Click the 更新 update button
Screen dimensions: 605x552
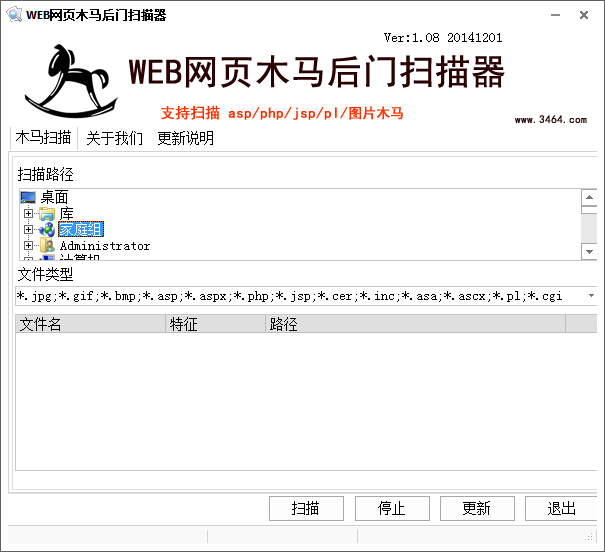pyautogui.click(x=476, y=508)
